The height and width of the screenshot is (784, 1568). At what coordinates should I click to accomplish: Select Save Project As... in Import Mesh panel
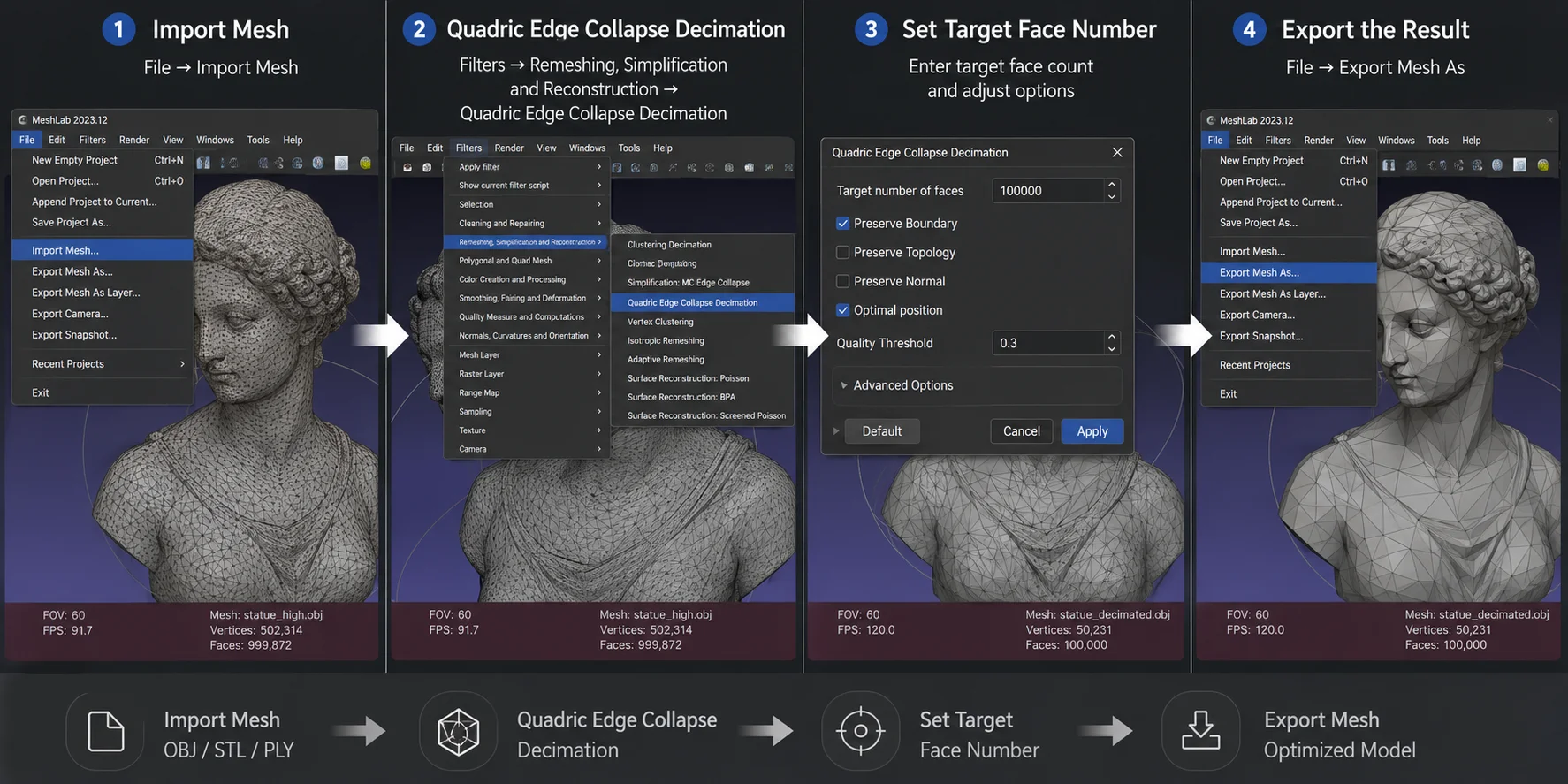click(x=103, y=222)
